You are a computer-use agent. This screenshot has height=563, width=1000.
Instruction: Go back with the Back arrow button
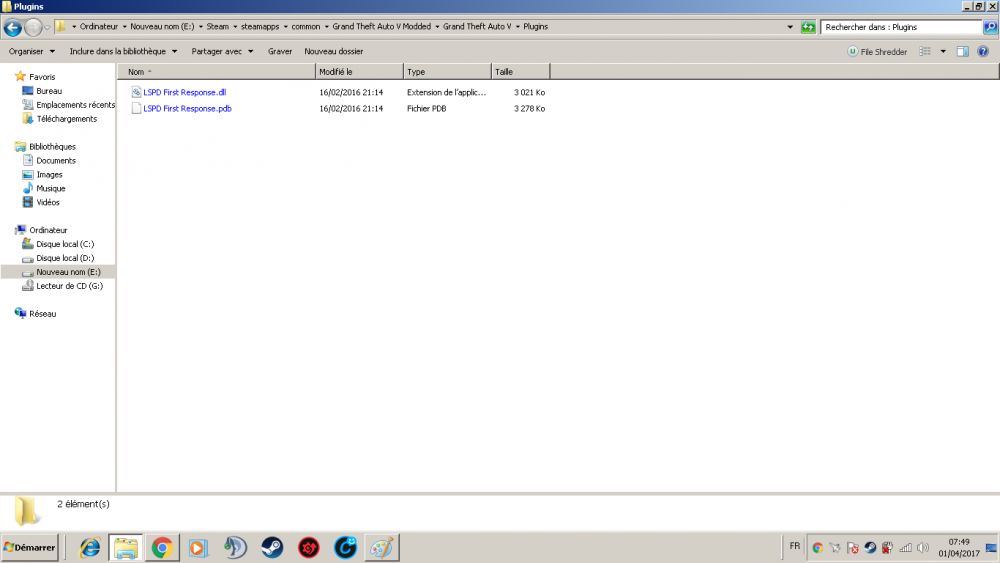pos(12,27)
